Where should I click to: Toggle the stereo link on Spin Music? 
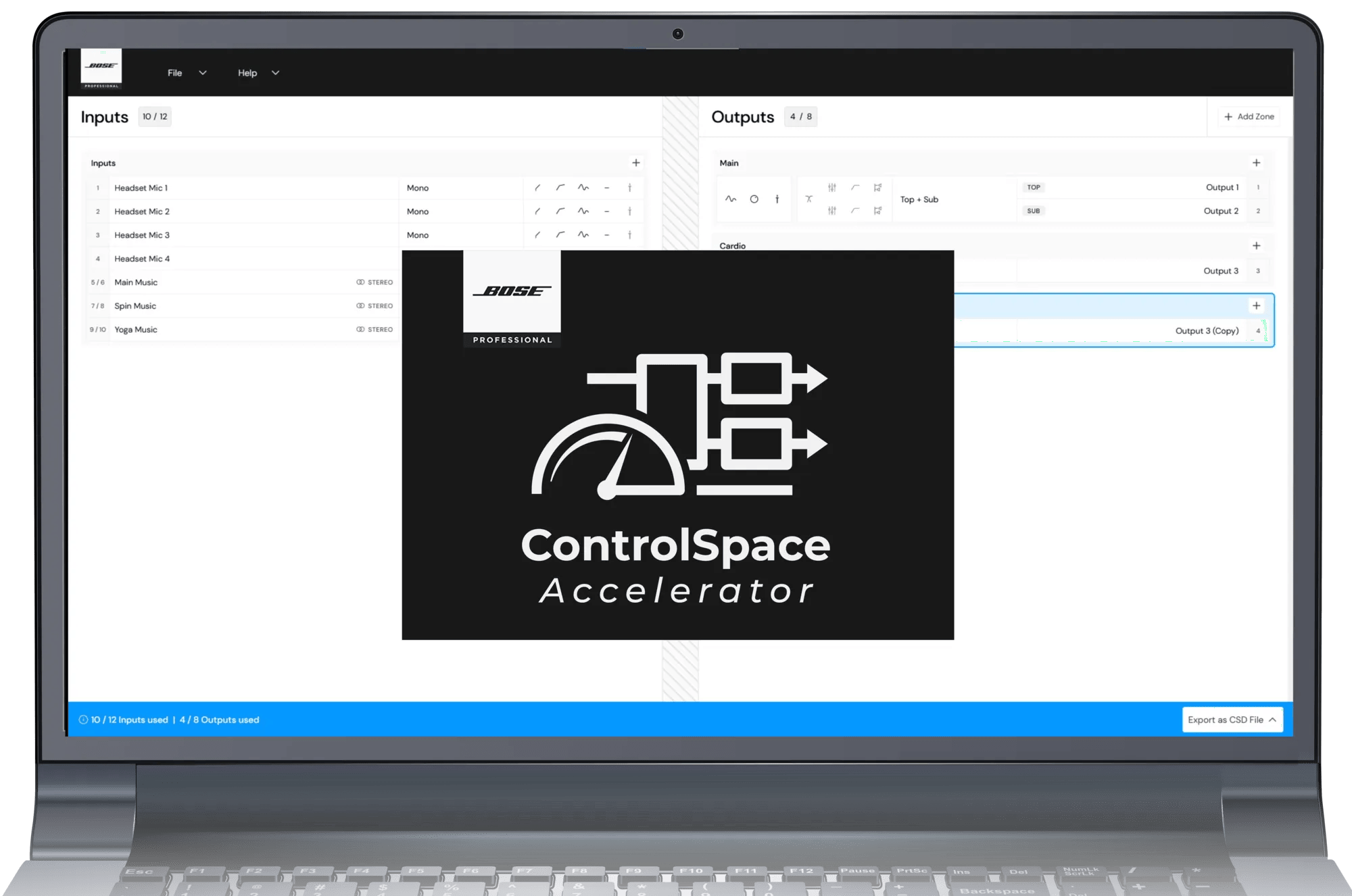tap(375, 306)
